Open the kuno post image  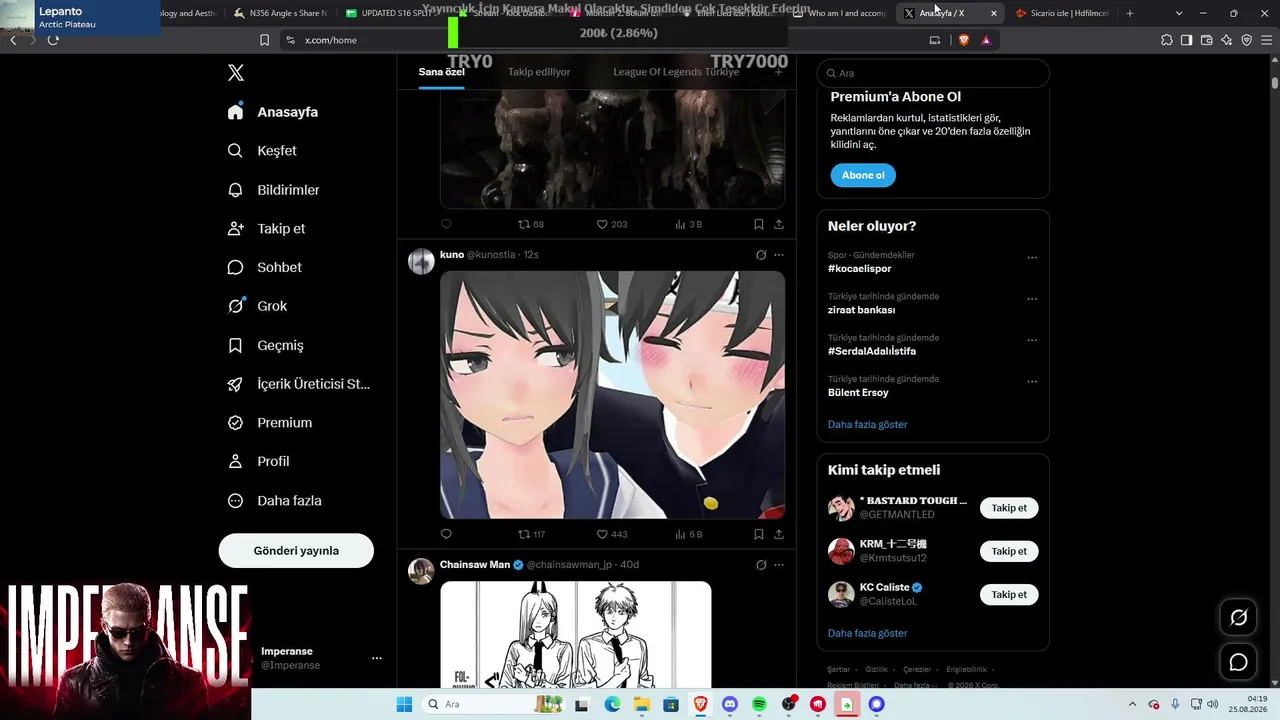(612, 395)
